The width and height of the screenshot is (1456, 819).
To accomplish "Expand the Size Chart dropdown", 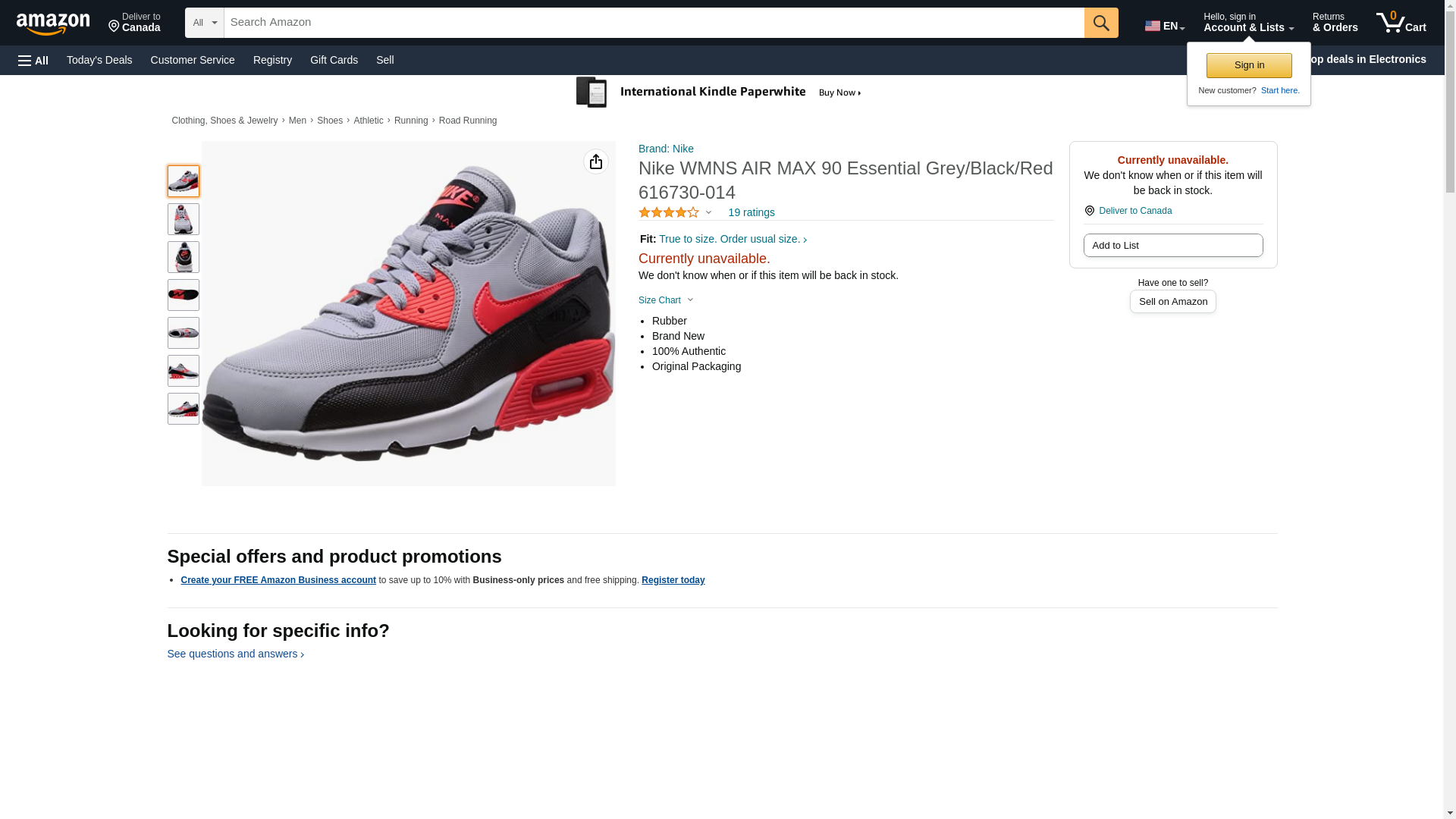I will pos(666,300).
